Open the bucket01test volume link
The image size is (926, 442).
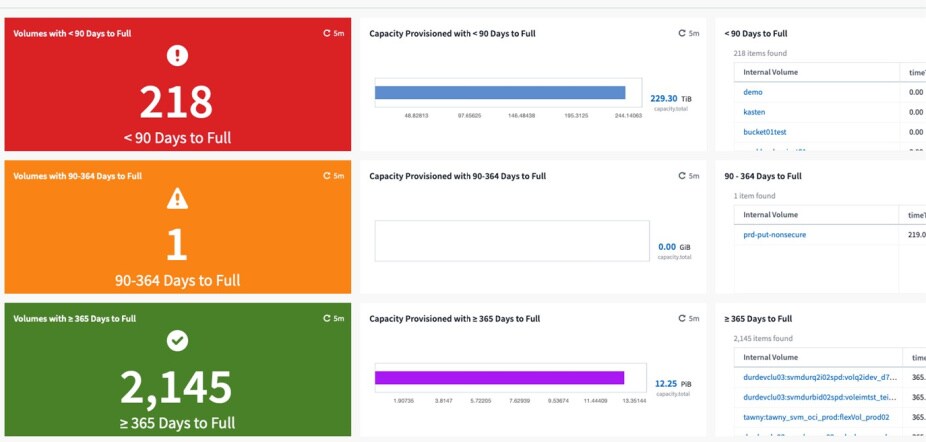[x=765, y=132]
